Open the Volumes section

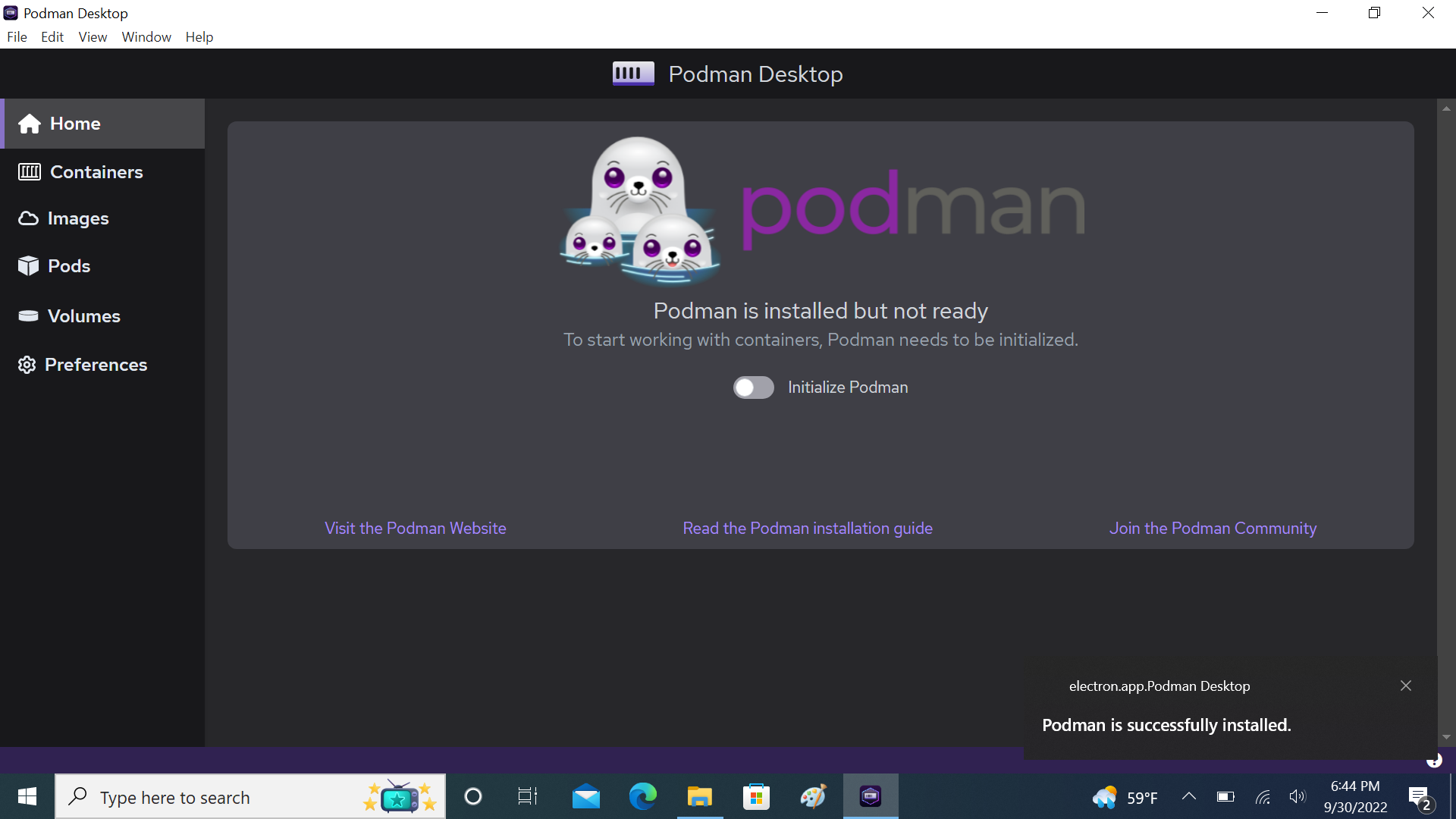pyautogui.click(x=102, y=316)
